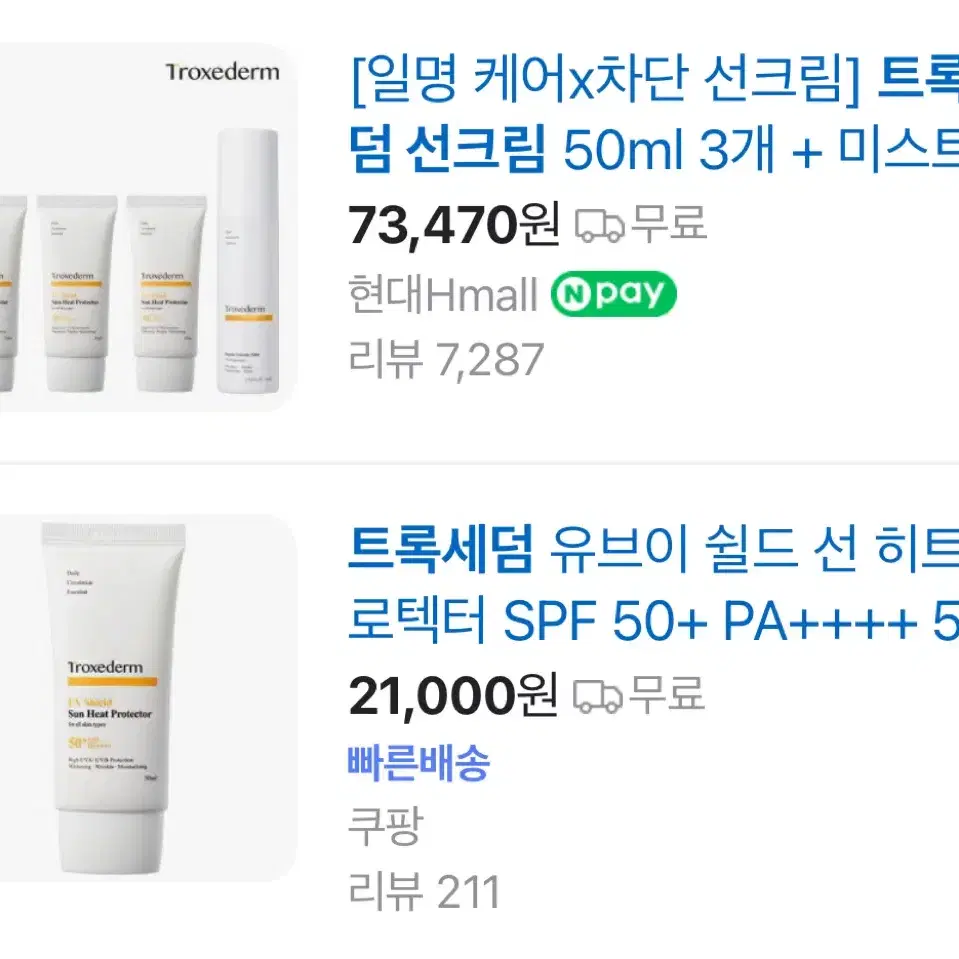Open the 현대Hmall seller link
This screenshot has height=959, width=959.
coord(443,295)
